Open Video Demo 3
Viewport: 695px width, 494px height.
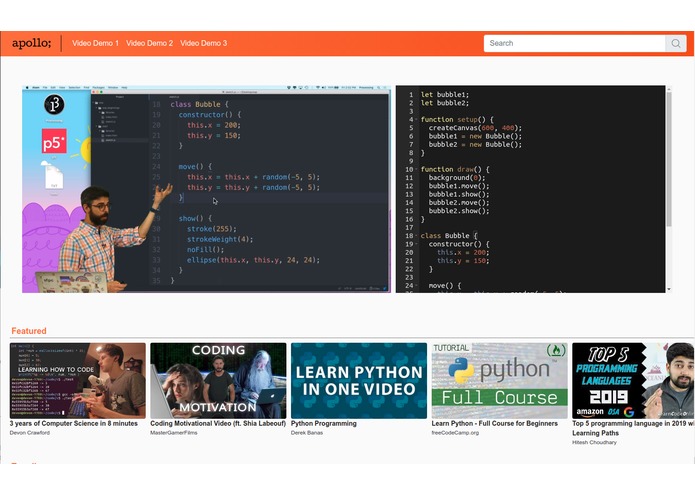point(203,43)
